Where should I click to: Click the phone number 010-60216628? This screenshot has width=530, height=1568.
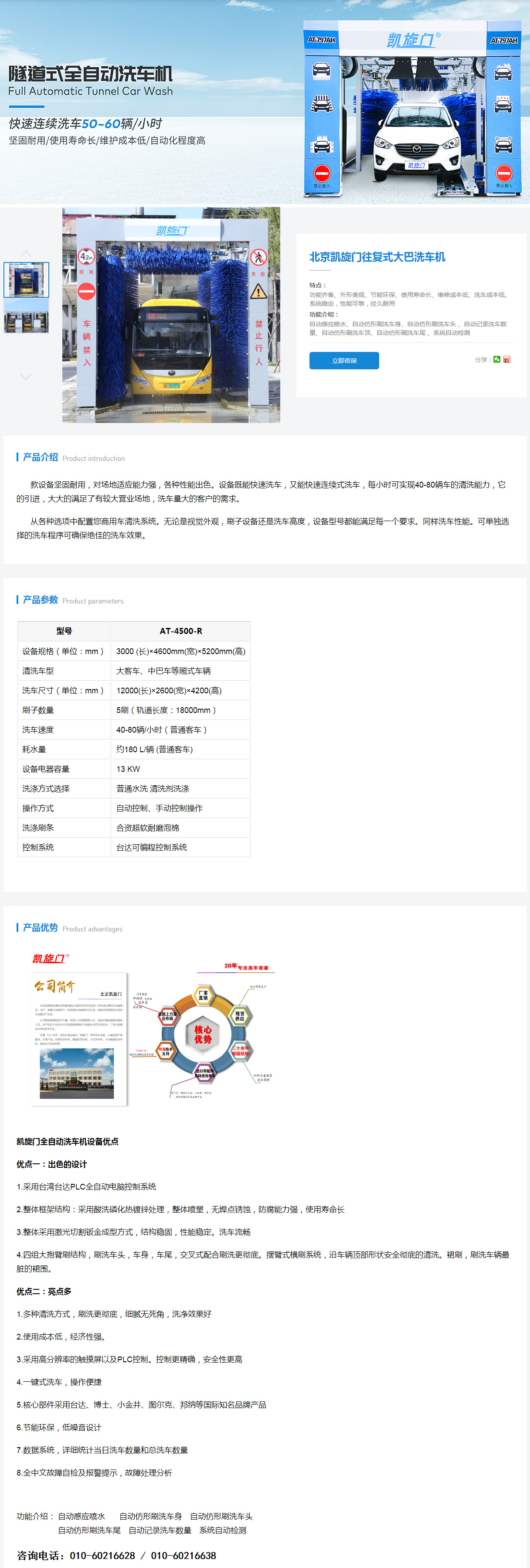(103, 1555)
